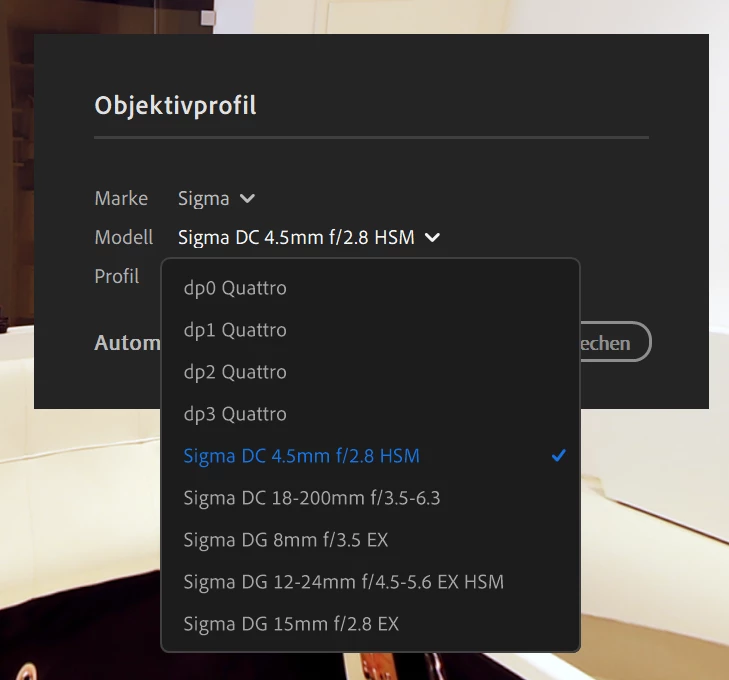729x680 pixels.
Task: Open the Marke dropdown showing Sigma
Action: [216, 199]
